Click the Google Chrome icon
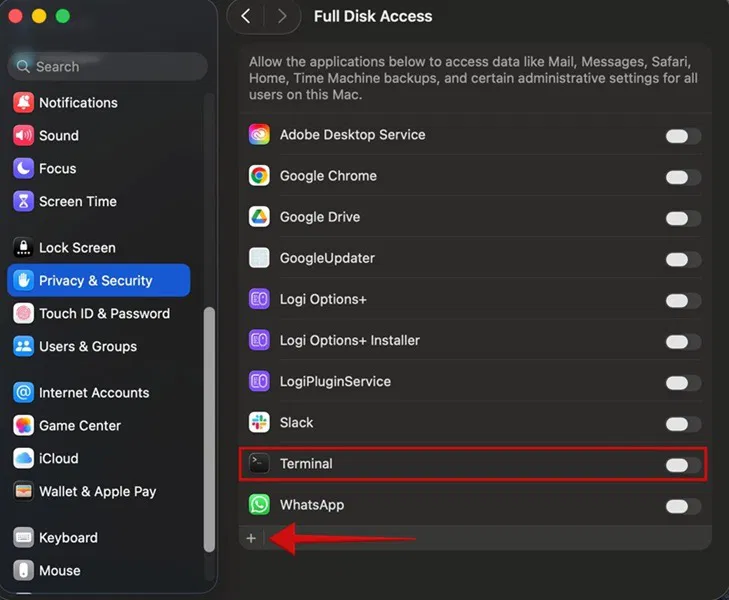 click(x=259, y=176)
